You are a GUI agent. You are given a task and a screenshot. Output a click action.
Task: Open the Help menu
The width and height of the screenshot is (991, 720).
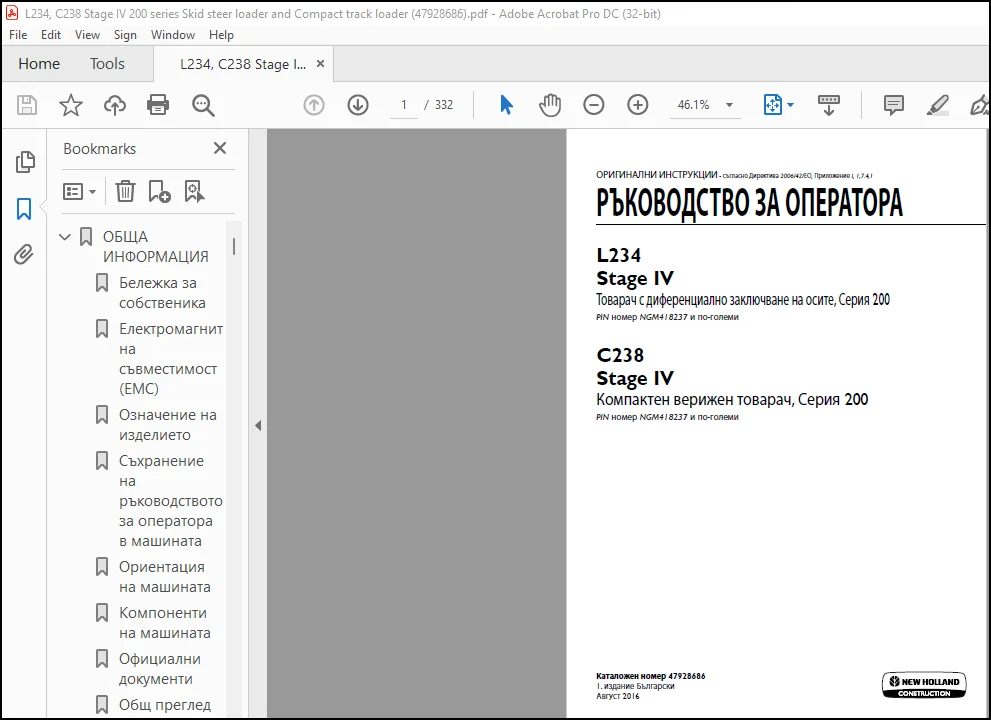click(x=221, y=35)
